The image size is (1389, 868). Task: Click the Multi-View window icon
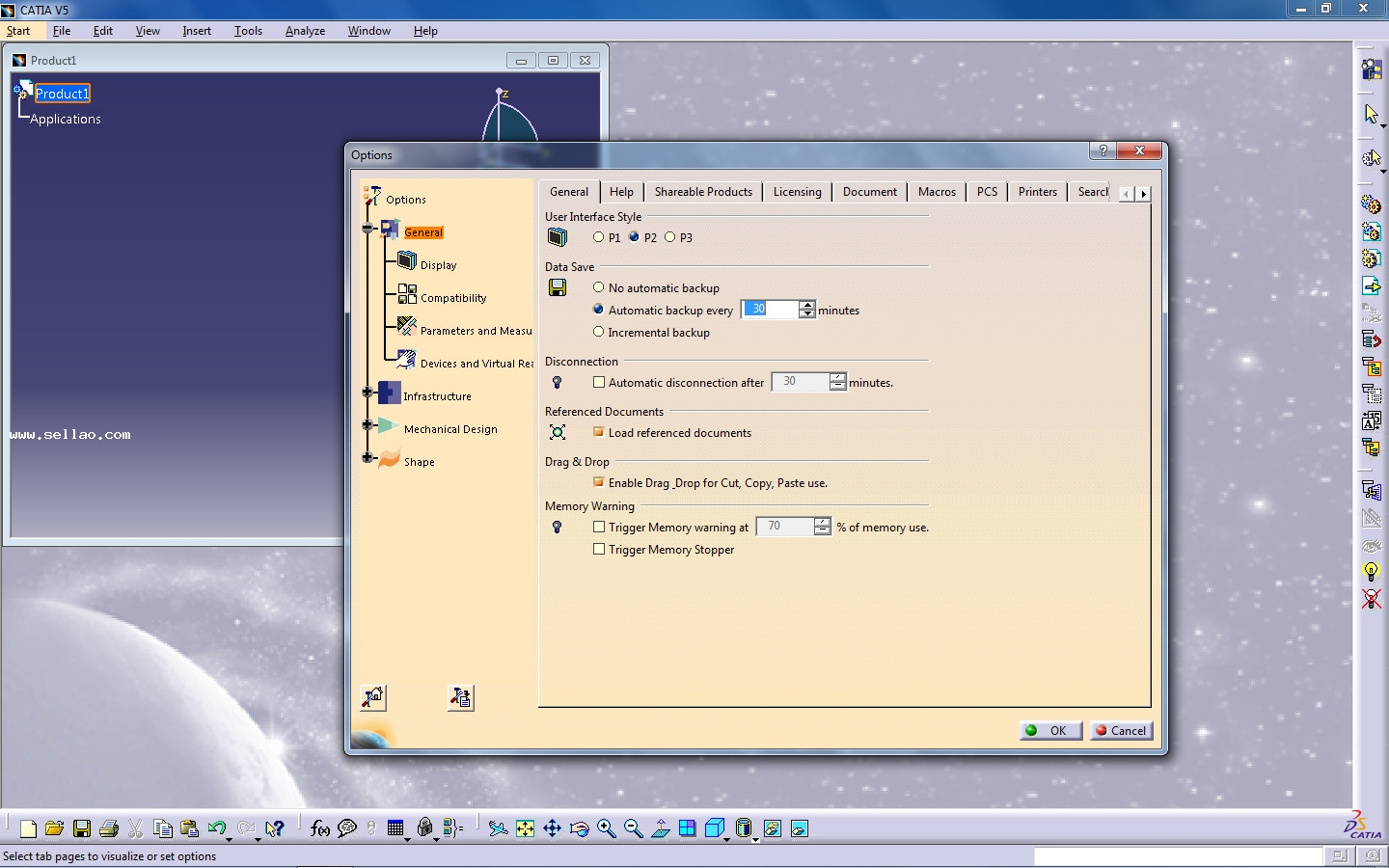point(687,828)
